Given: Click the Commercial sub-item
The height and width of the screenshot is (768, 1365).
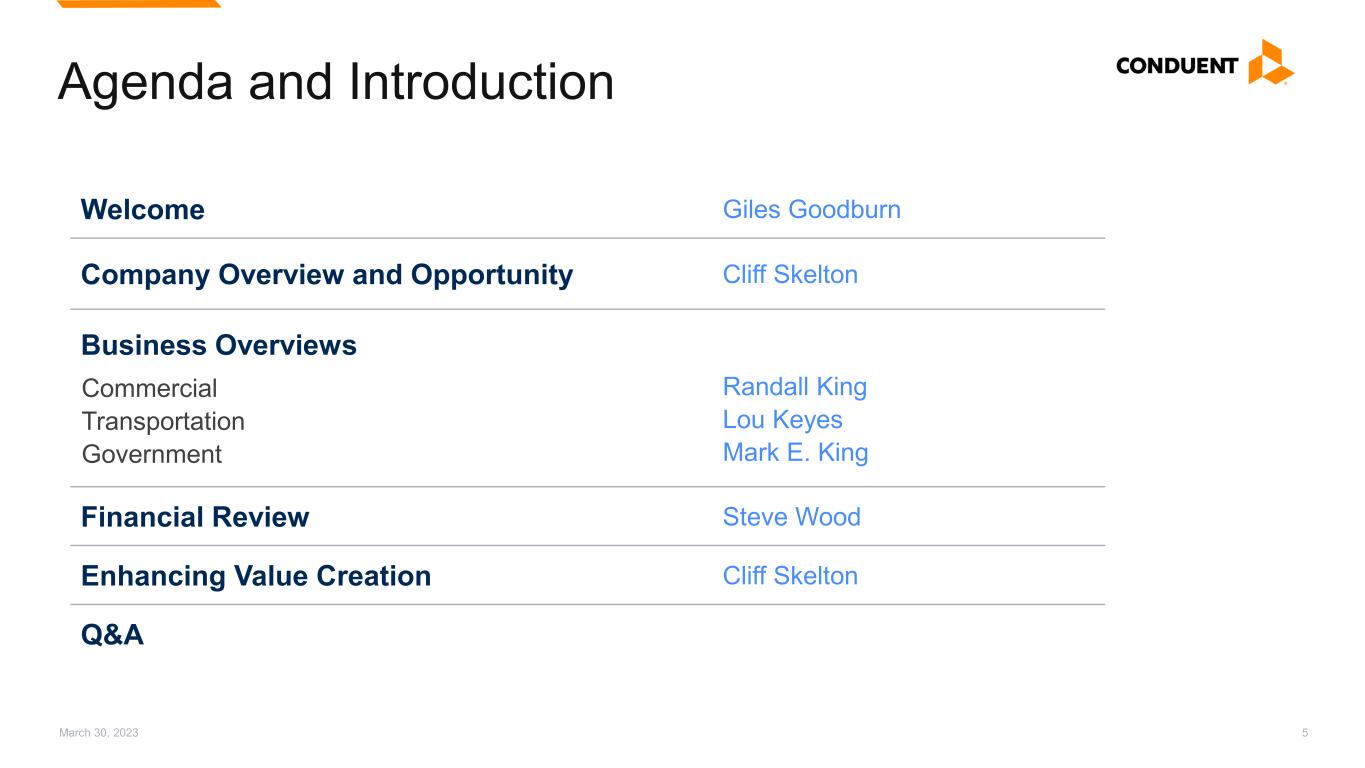Looking at the screenshot, I should click(x=149, y=388).
